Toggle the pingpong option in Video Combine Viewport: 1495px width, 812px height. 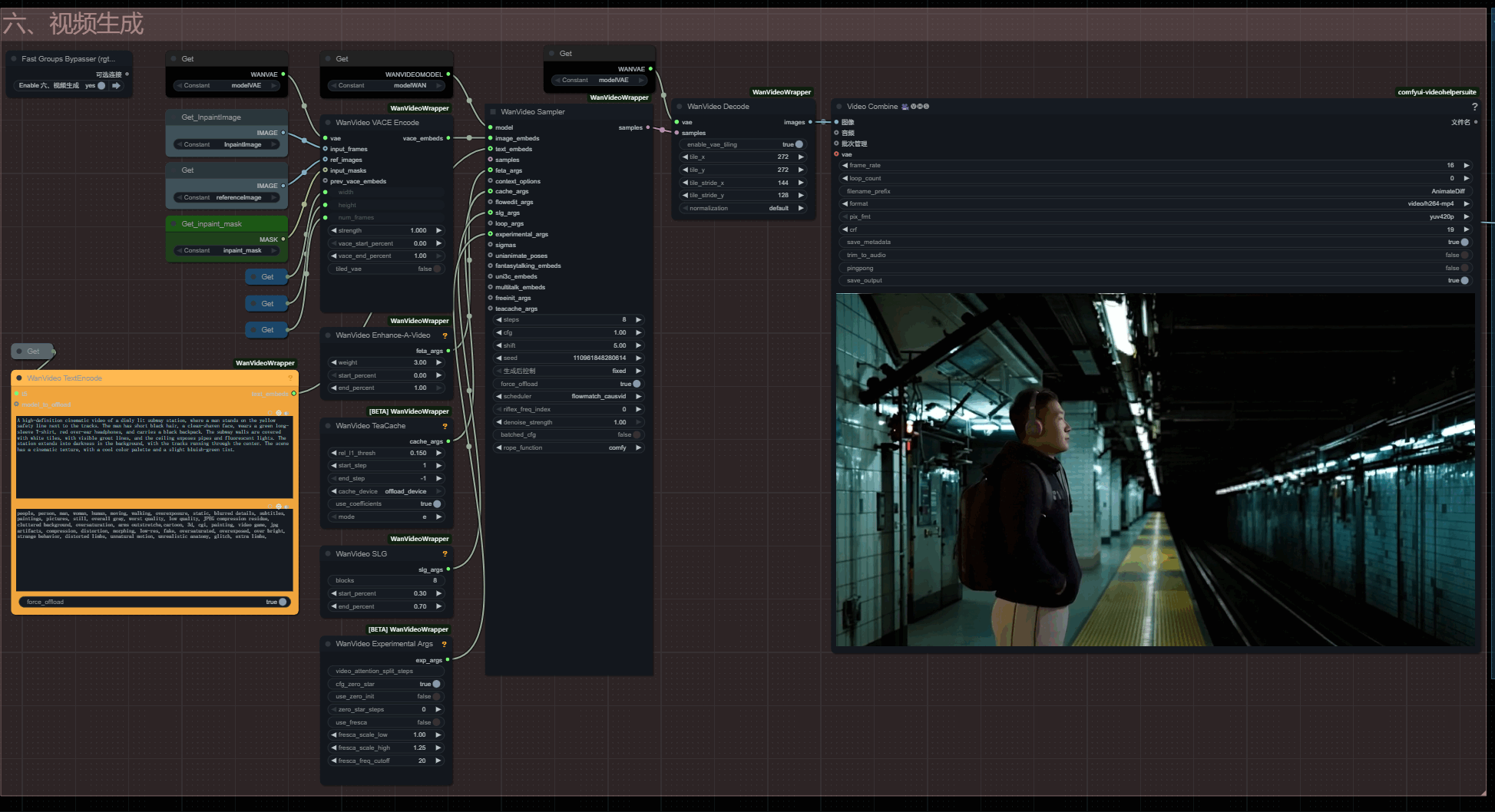pos(1464,268)
